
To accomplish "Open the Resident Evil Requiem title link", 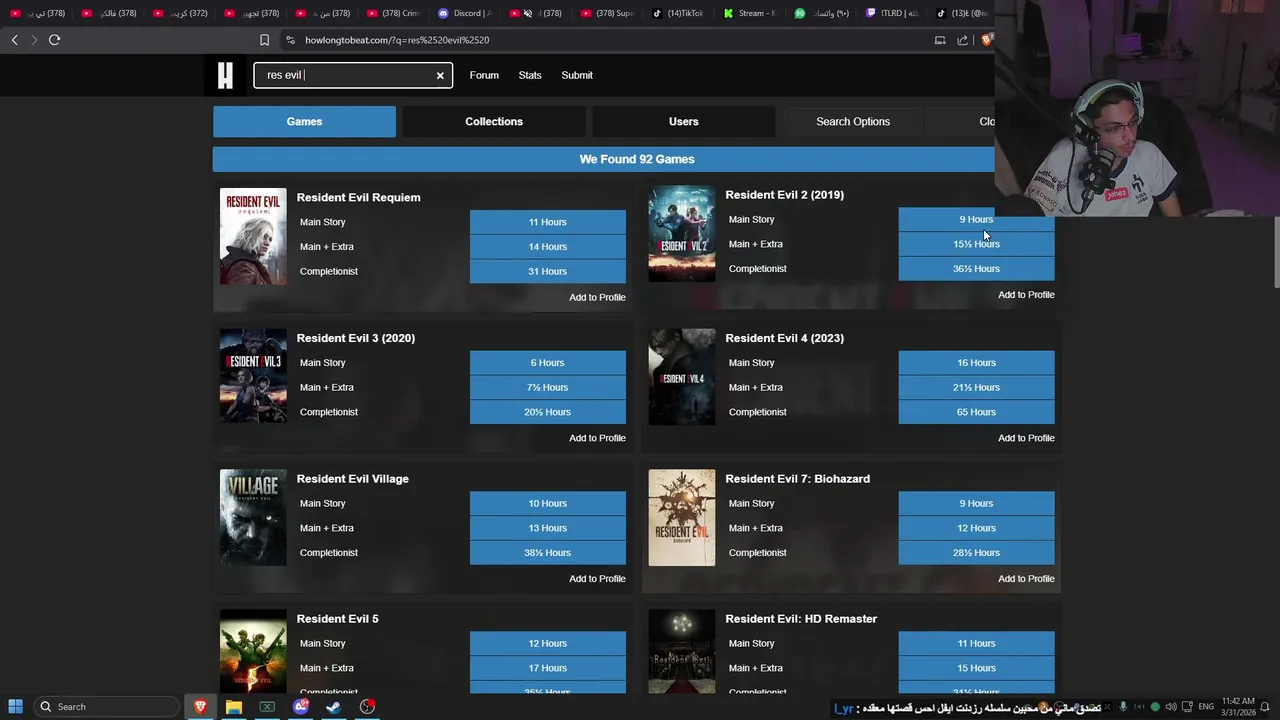I will 358,197.
